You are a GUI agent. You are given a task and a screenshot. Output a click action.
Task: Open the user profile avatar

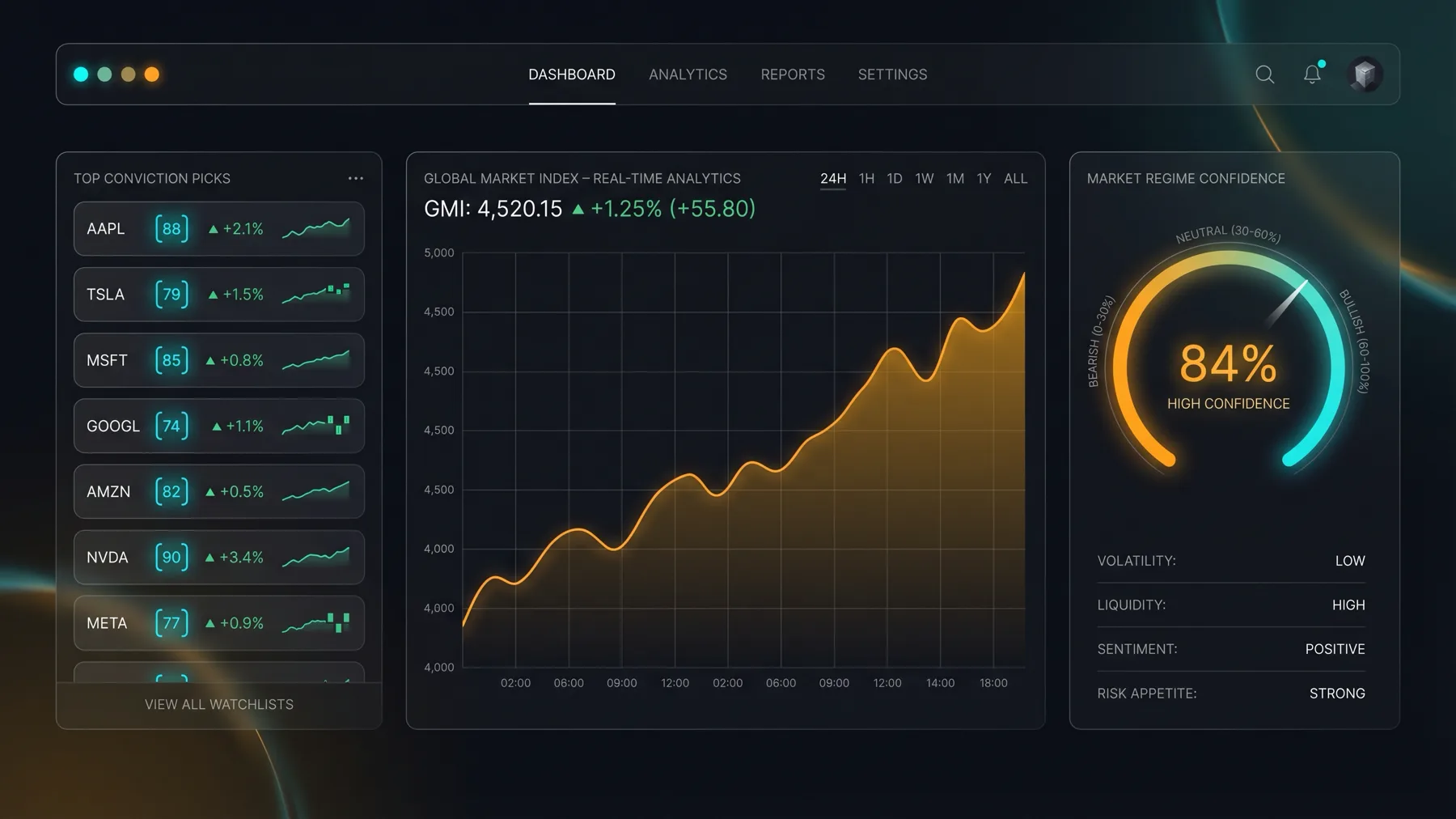click(1365, 74)
